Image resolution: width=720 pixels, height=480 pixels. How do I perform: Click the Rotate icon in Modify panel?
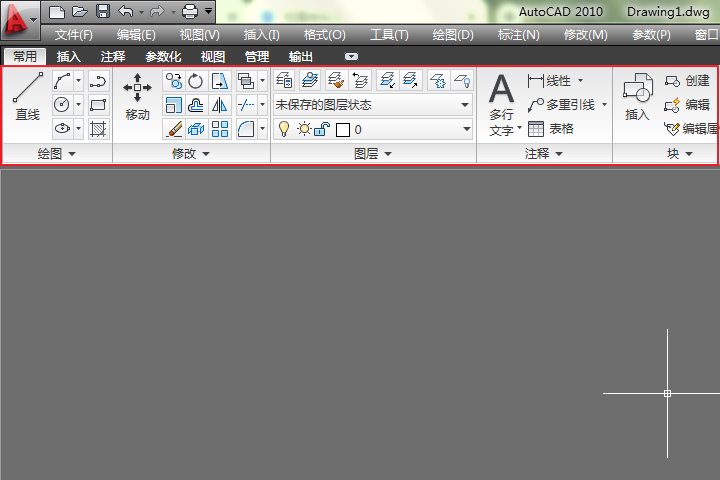[x=196, y=81]
